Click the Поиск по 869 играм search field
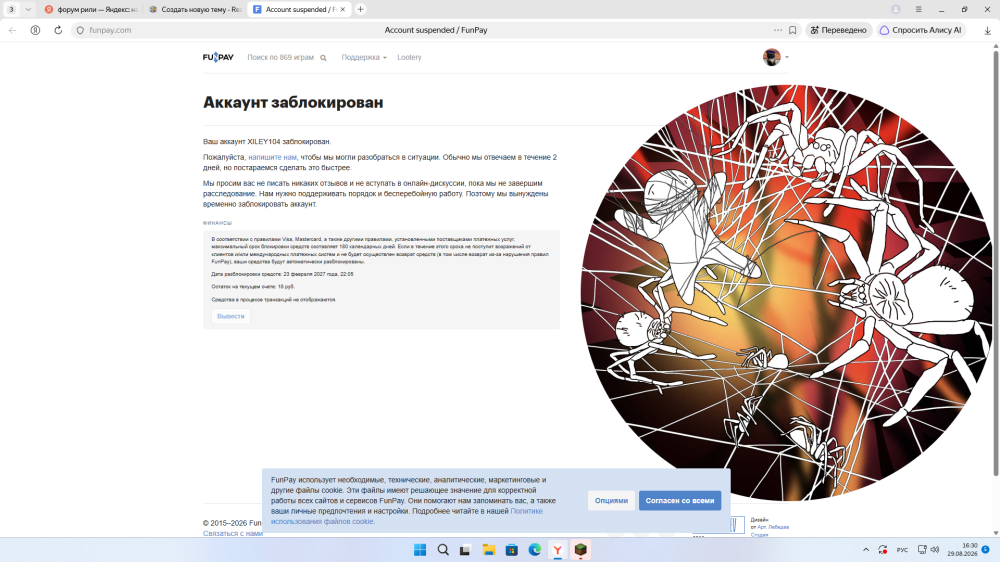This screenshot has height=562, width=1000. coord(281,57)
